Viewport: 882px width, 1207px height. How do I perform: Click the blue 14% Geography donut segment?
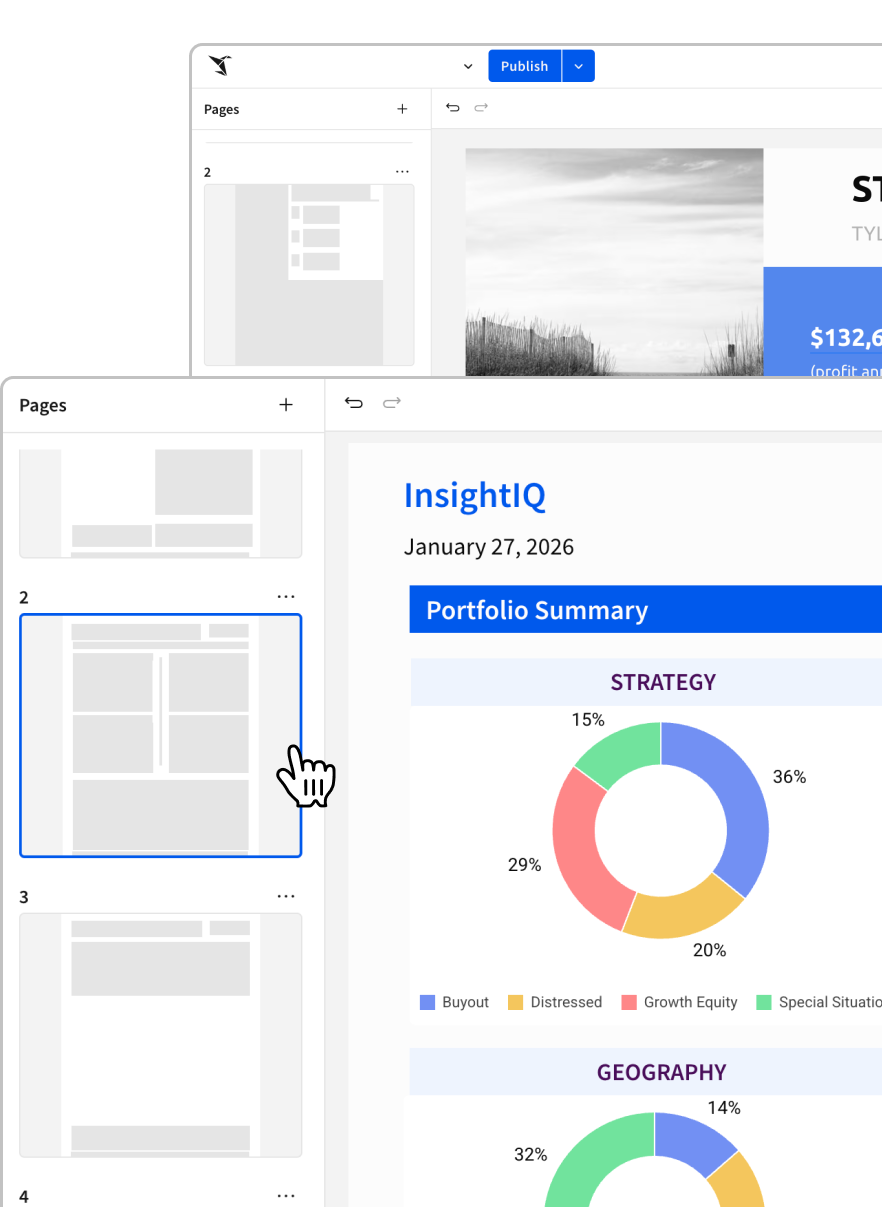692,1140
